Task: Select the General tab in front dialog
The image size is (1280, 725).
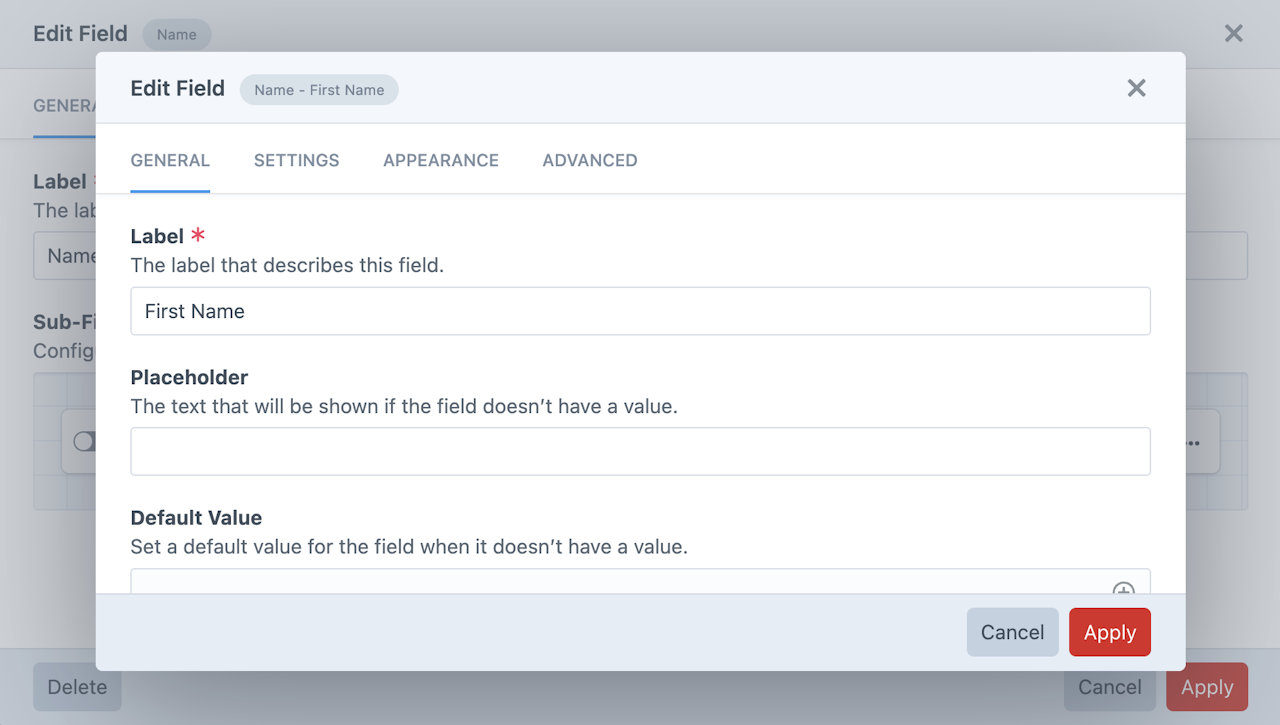Action: click(170, 160)
